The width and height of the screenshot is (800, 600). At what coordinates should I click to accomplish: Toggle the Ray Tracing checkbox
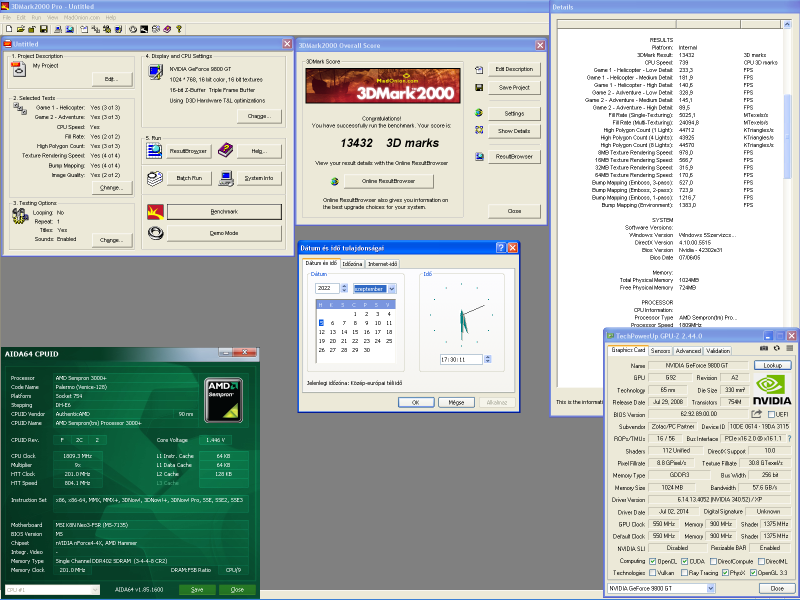(x=685, y=572)
